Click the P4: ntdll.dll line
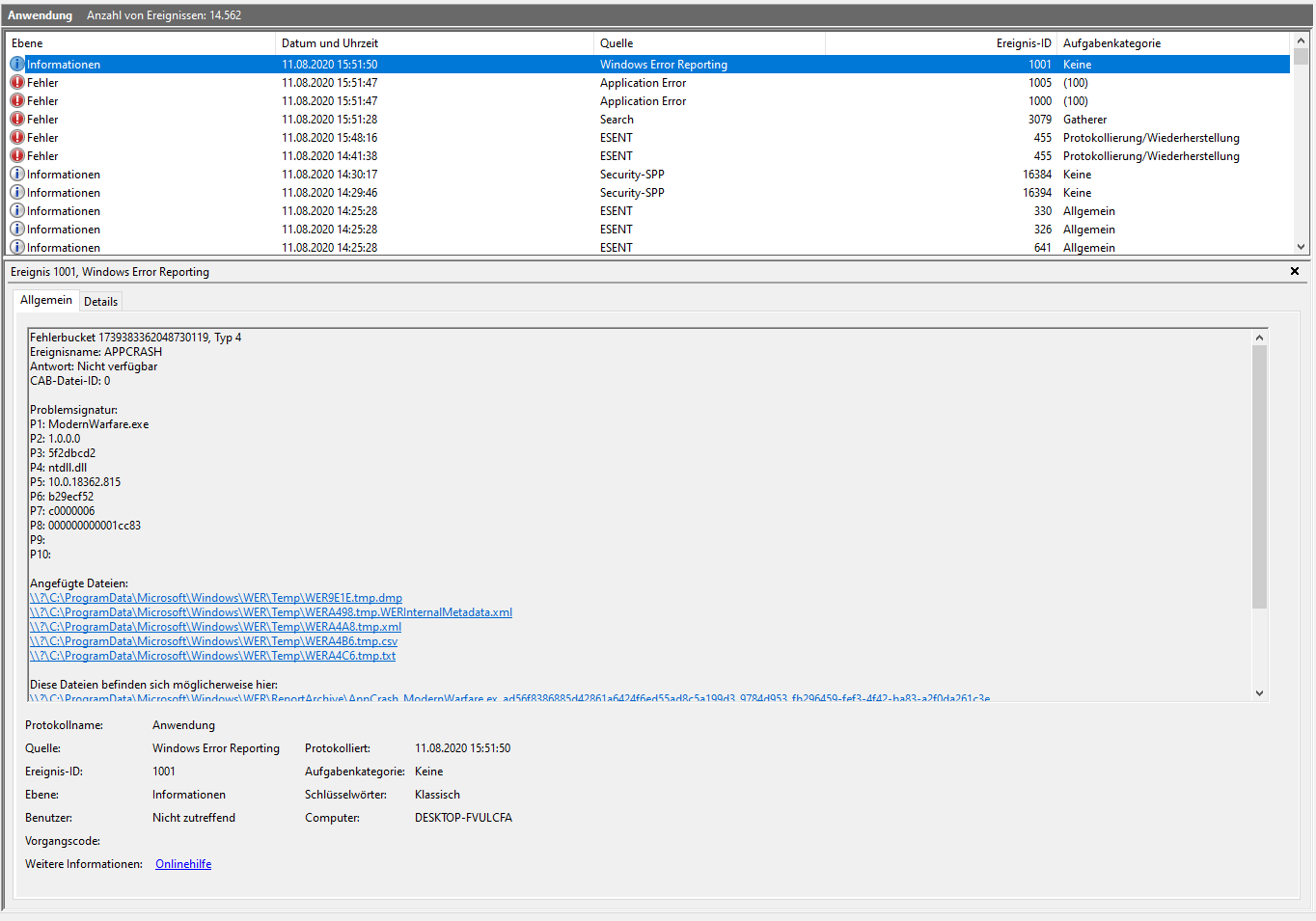Viewport: 1316px width, 921px height. (58, 468)
